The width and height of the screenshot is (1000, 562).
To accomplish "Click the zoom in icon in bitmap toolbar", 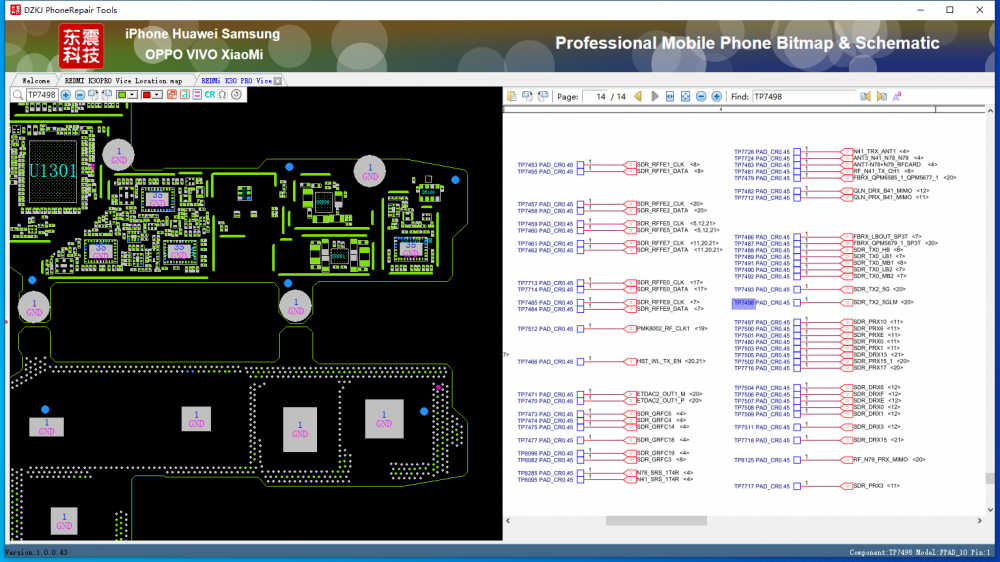I will (x=66, y=95).
